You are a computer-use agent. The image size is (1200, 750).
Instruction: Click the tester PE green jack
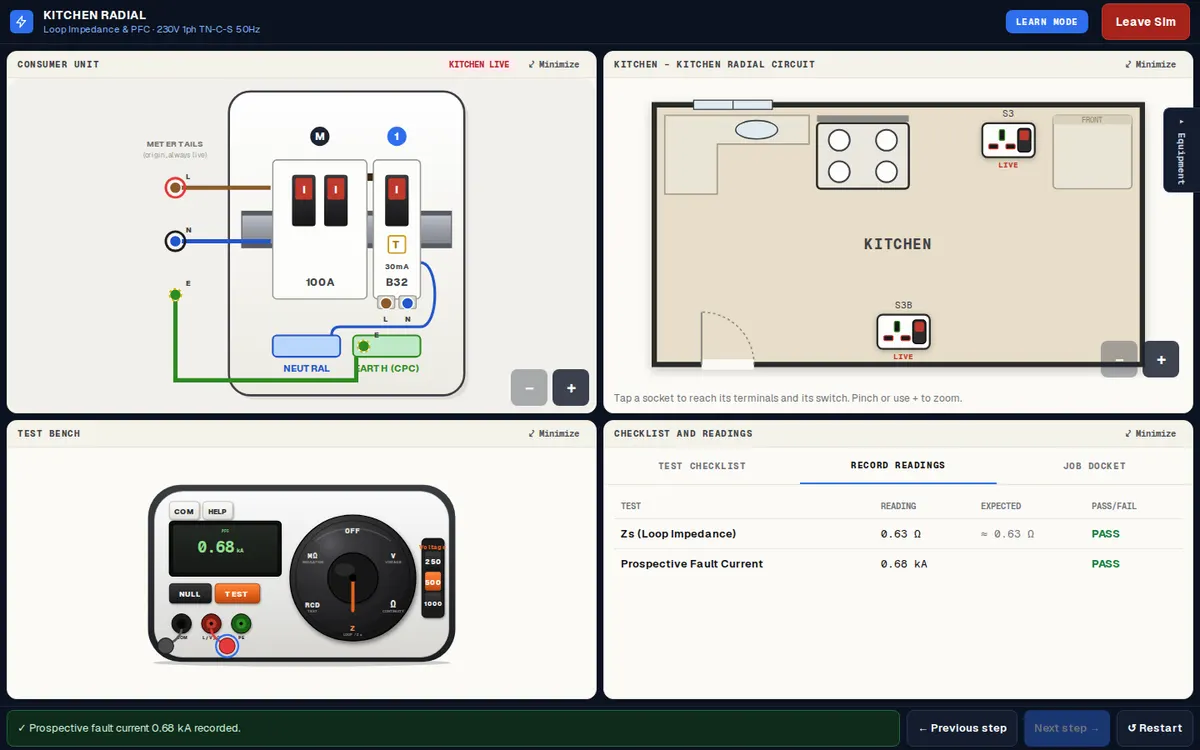coord(241,624)
